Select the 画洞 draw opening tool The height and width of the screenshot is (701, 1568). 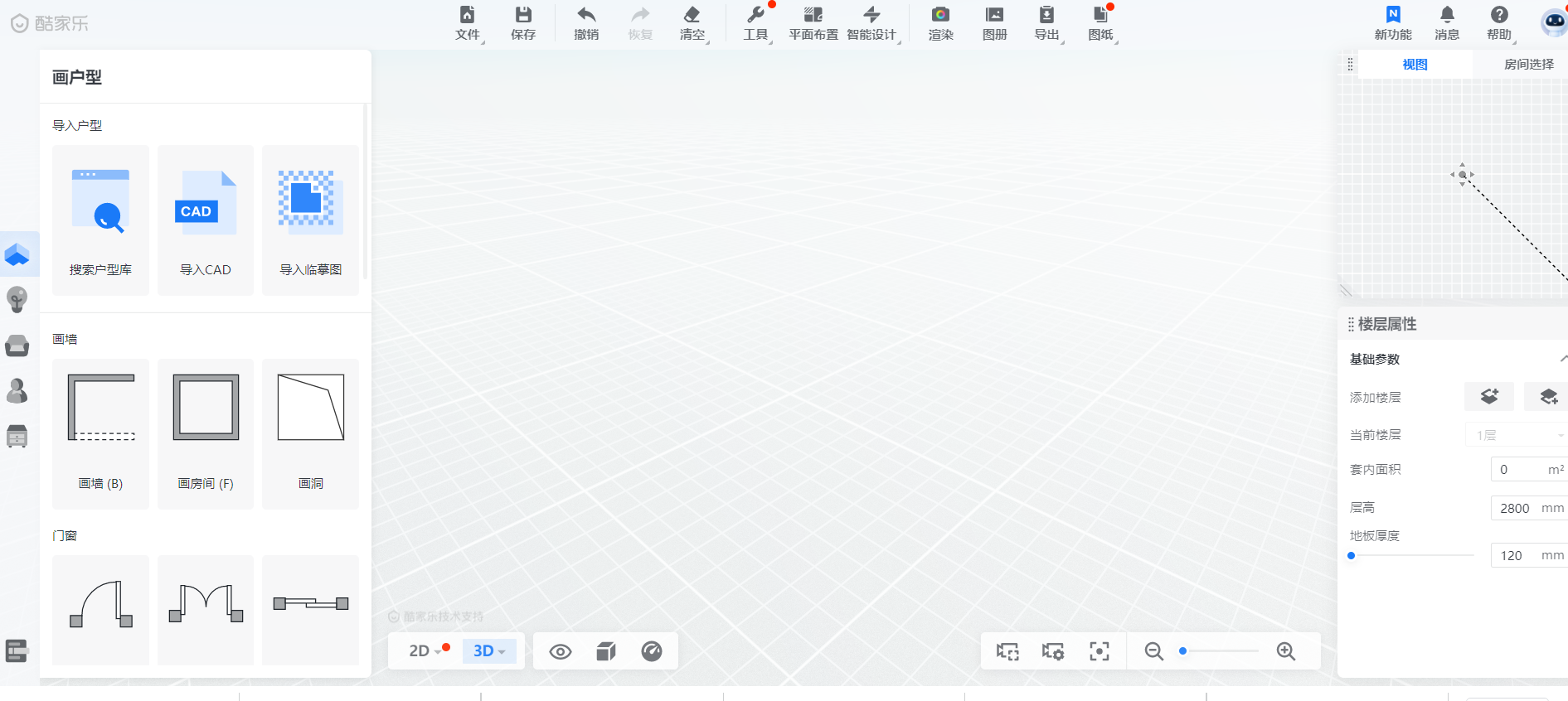click(x=311, y=434)
